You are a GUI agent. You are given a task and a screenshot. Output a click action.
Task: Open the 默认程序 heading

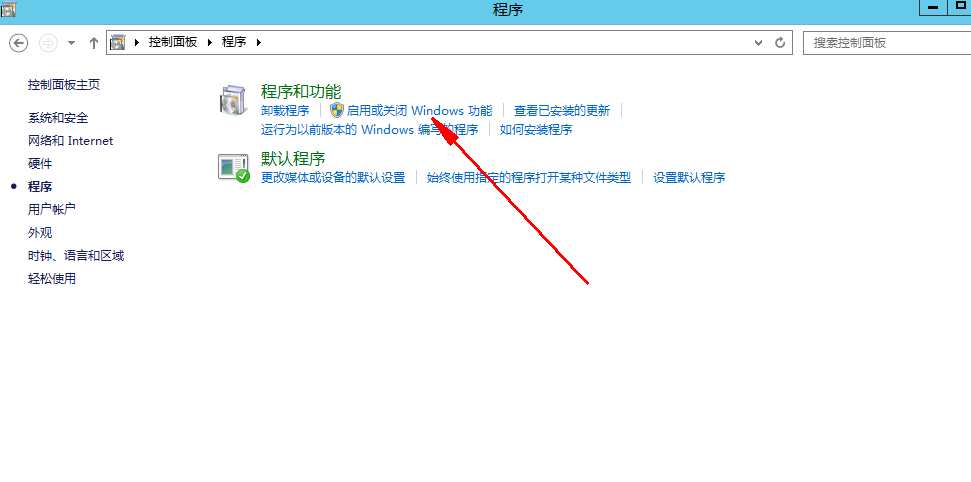point(293,159)
